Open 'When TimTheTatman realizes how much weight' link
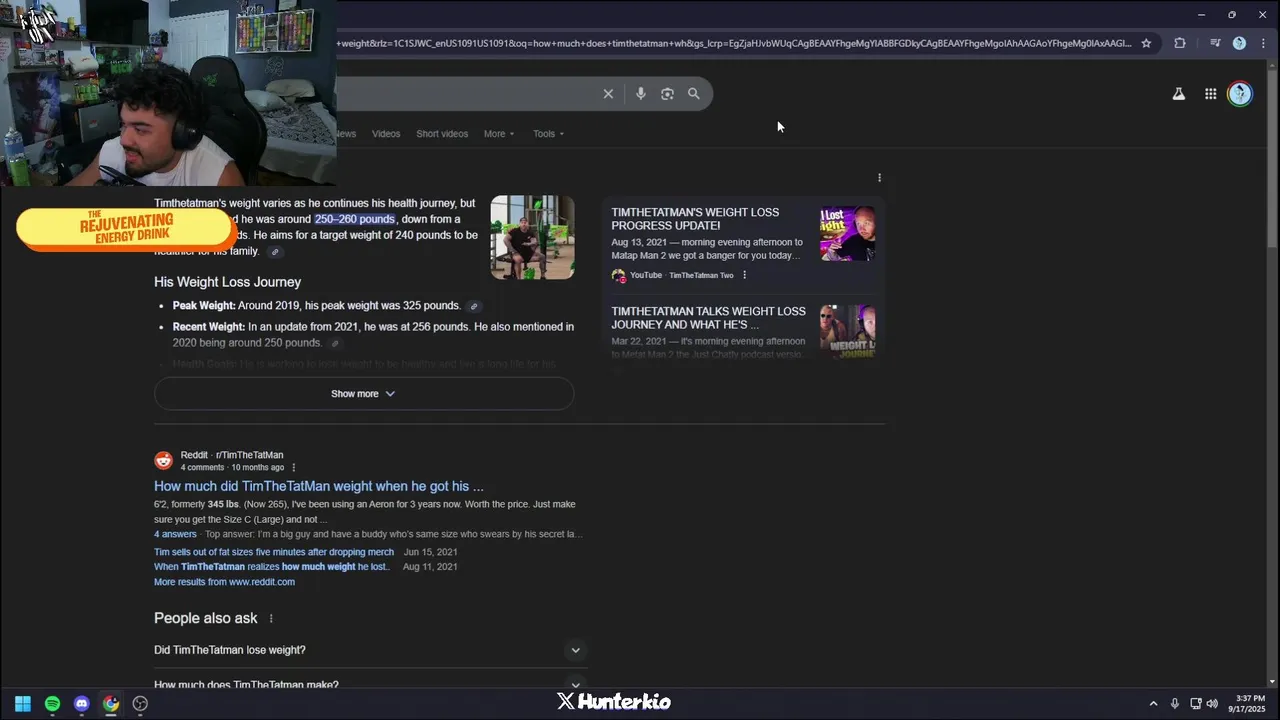This screenshot has height=720, width=1280. pos(272,567)
